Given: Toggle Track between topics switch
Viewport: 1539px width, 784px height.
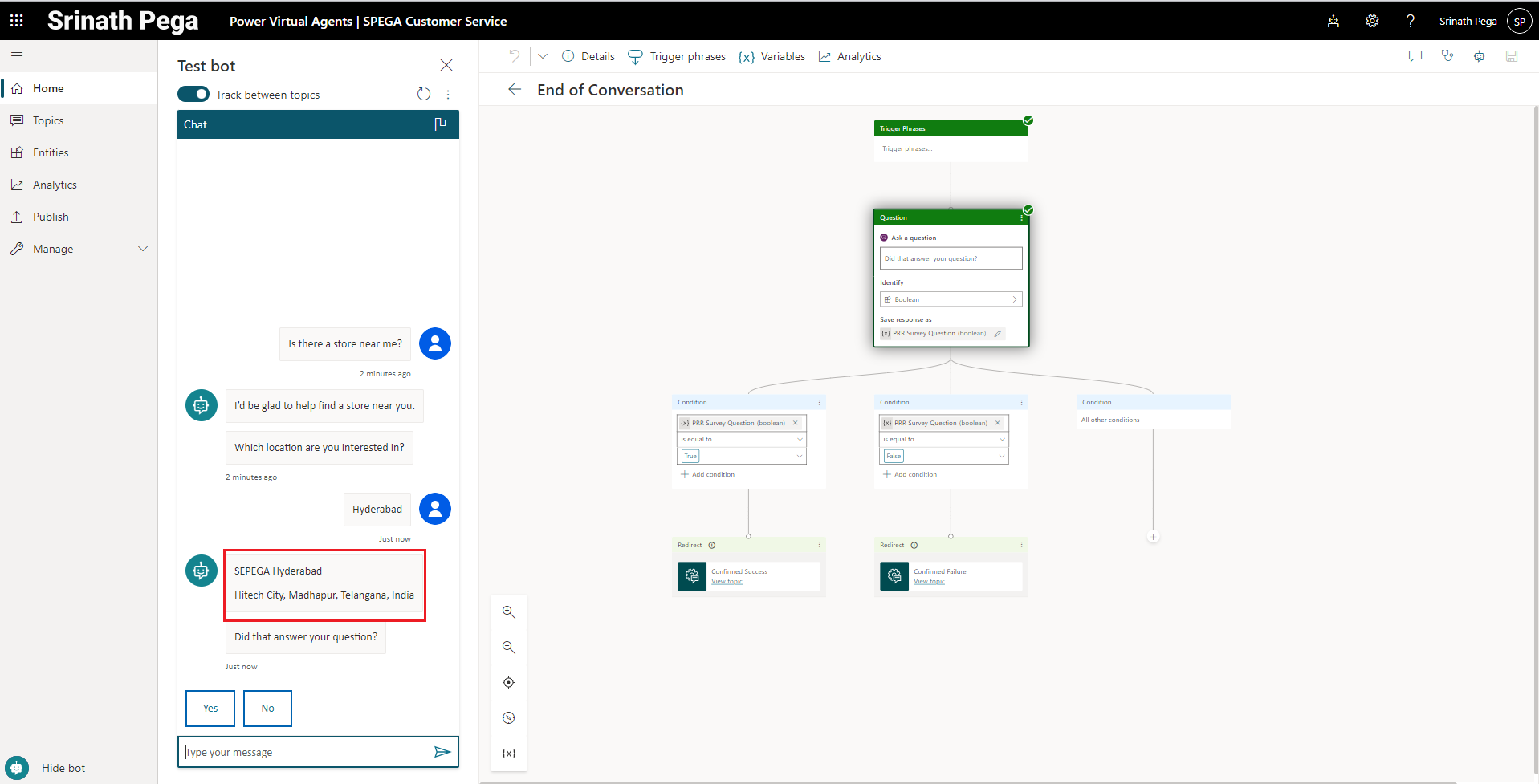Looking at the screenshot, I should 193,95.
